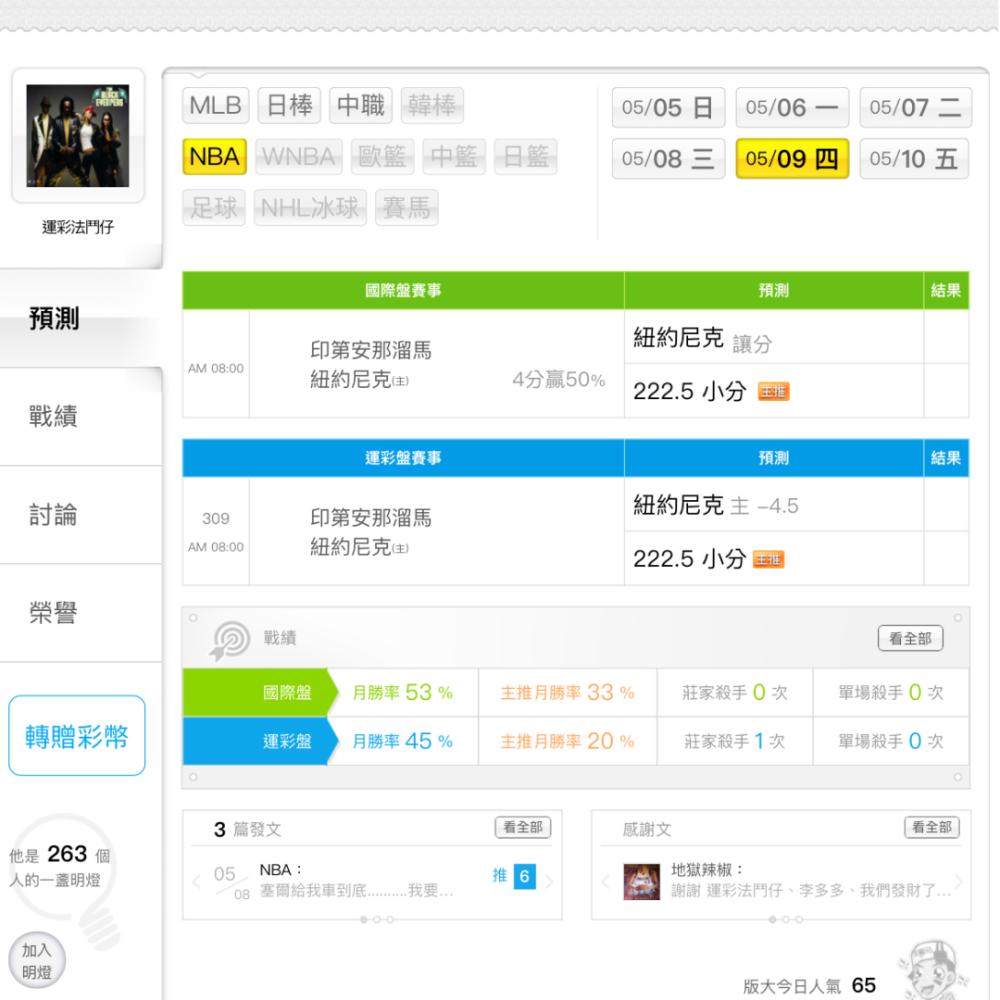Image resolution: width=1000 pixels, height=1000 pixels.
Task: Select the 中籃 league filter
Action: click(453, 156)
